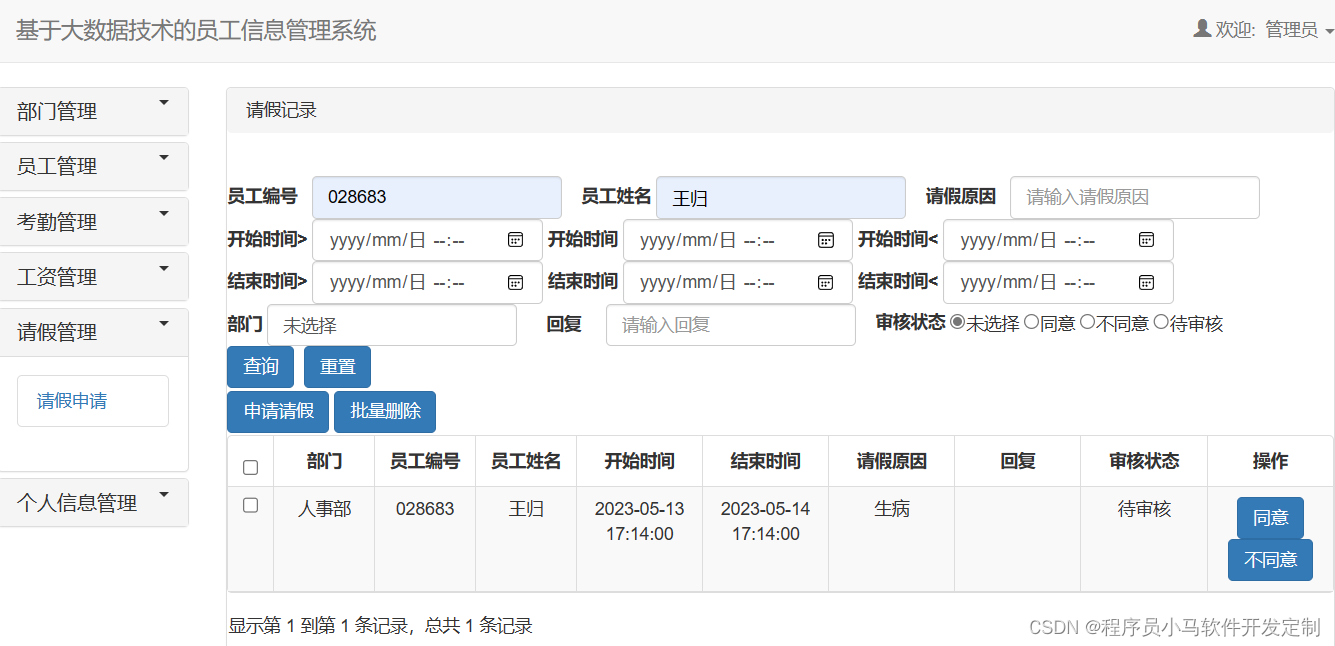The height and width of the screenshot is (646, 1335).
Task: Open the 部门 department selection dropdown
Action: (392, 325)
